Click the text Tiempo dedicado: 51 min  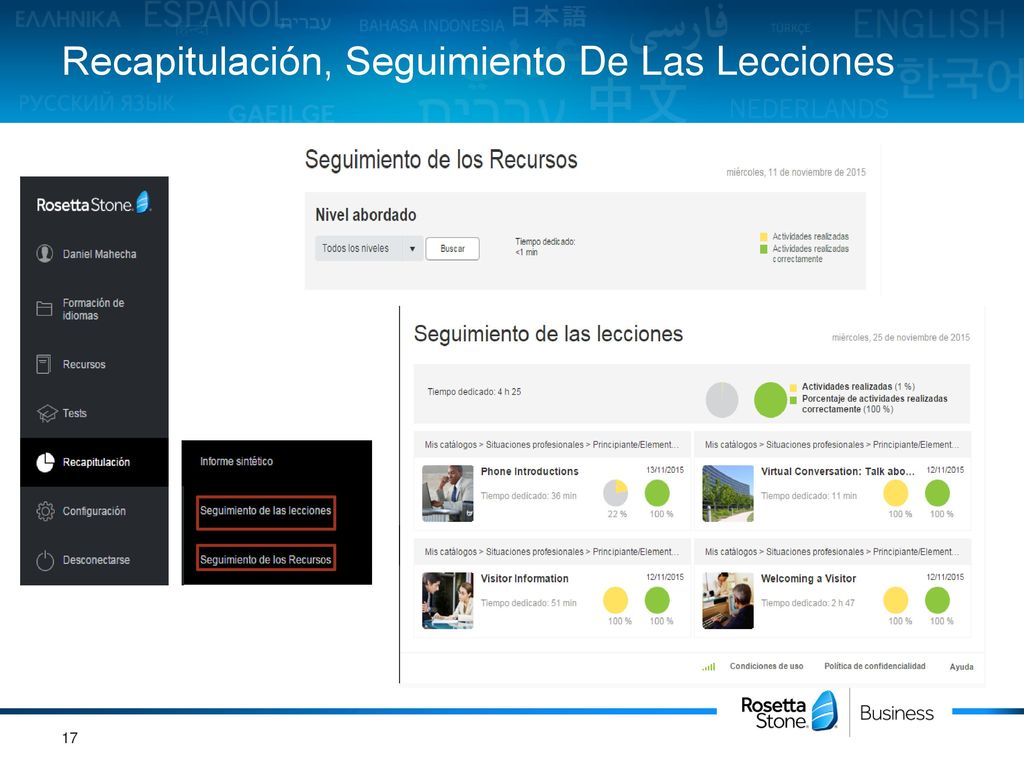pos(528,603)
